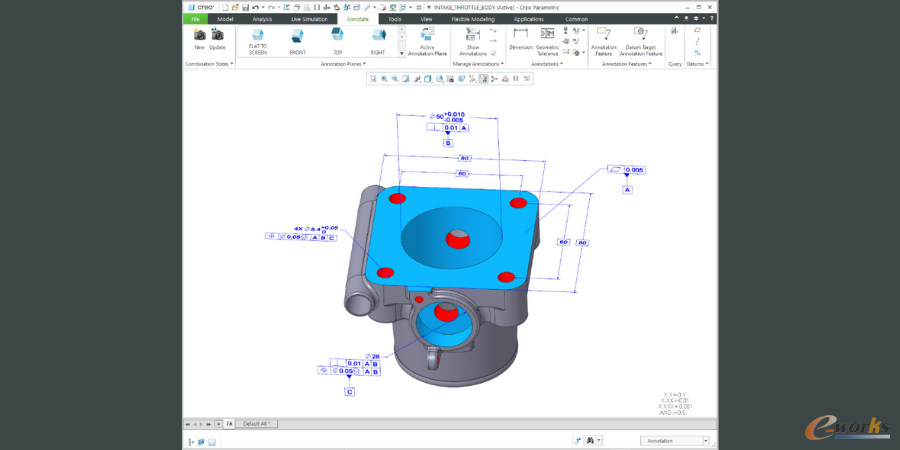900x450 pixels.
Task: Click Zoom Out on graphics toolbar
Action: [x=394, y=79]
